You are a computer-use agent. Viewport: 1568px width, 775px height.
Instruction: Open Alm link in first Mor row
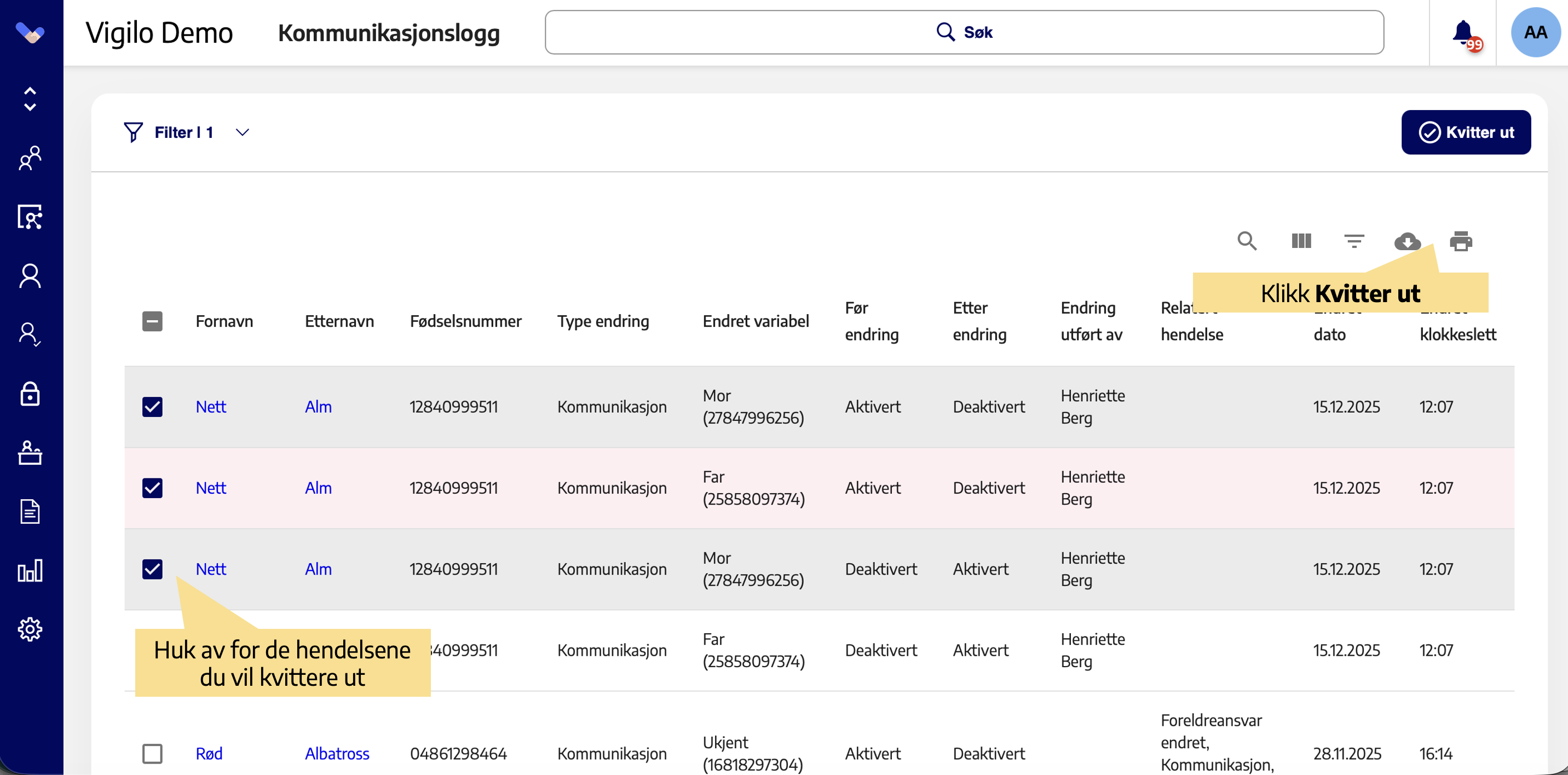coord(318,406)
